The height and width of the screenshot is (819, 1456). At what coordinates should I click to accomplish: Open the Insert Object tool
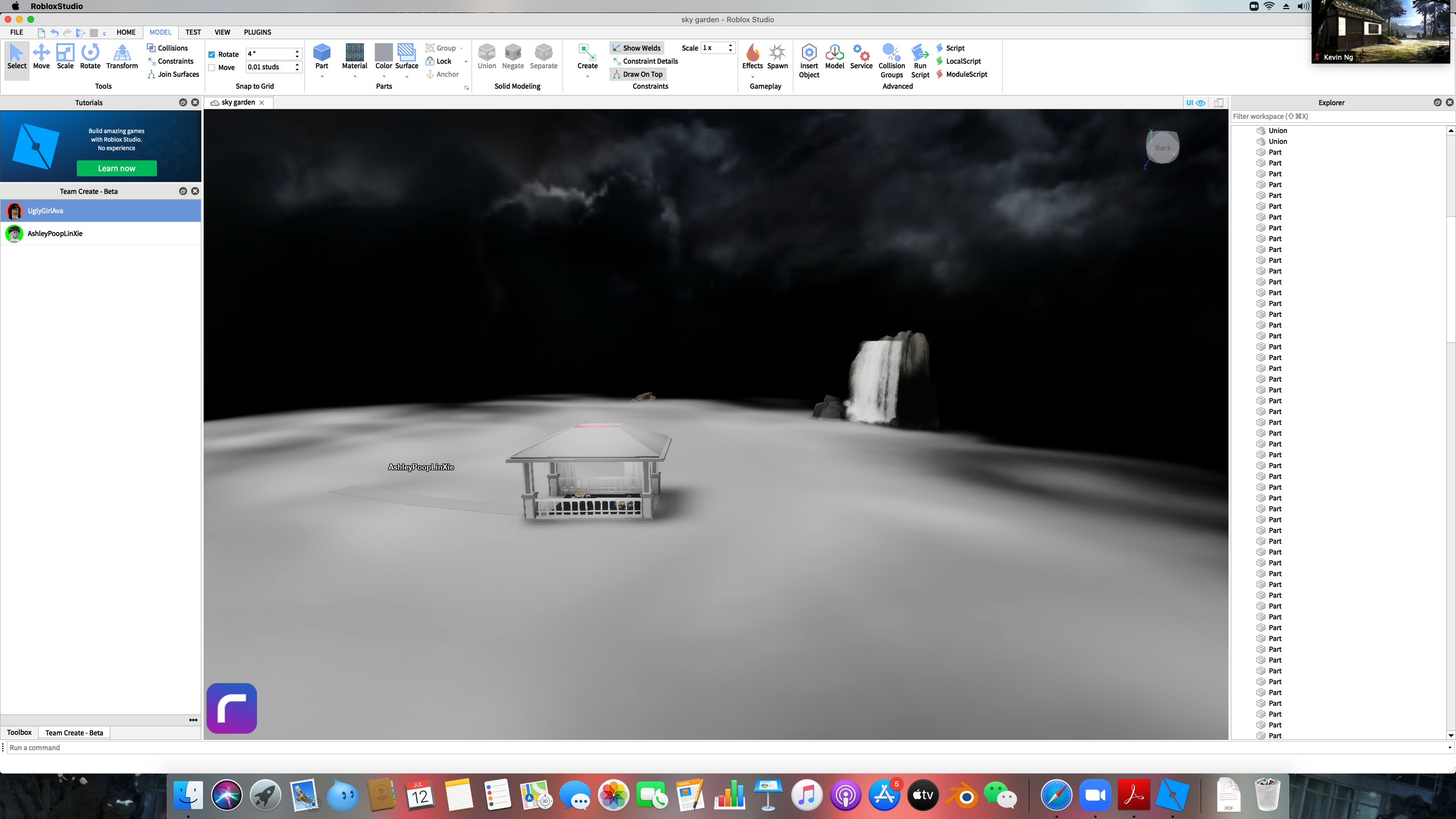pos(809,53)
